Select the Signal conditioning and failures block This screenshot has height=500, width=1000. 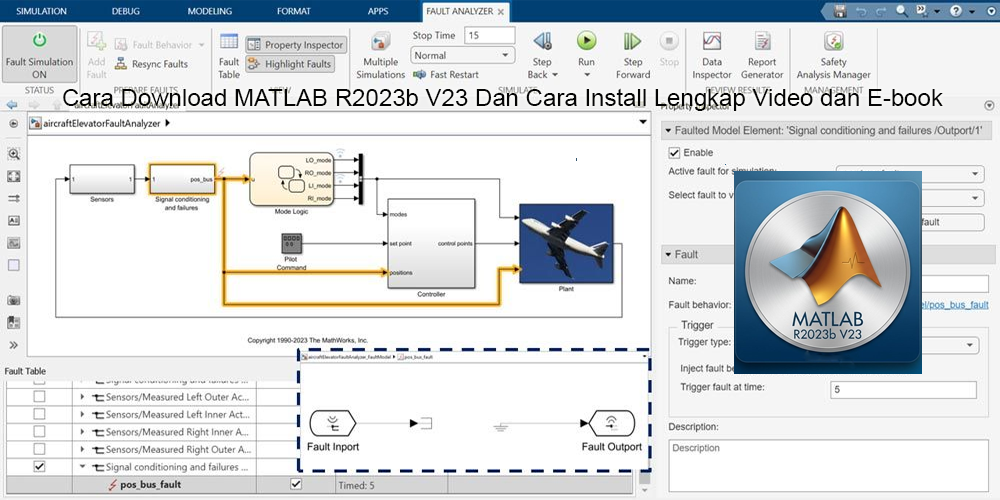pyautogui.click(x=182, y=179)
